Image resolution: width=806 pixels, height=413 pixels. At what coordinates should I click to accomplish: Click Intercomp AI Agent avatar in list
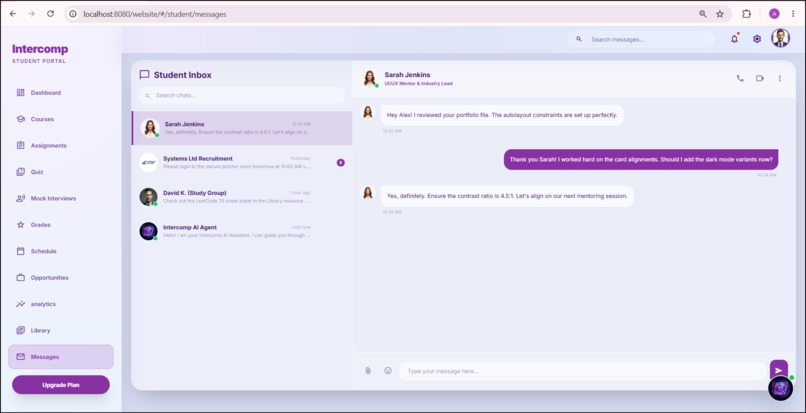point(149,231)
